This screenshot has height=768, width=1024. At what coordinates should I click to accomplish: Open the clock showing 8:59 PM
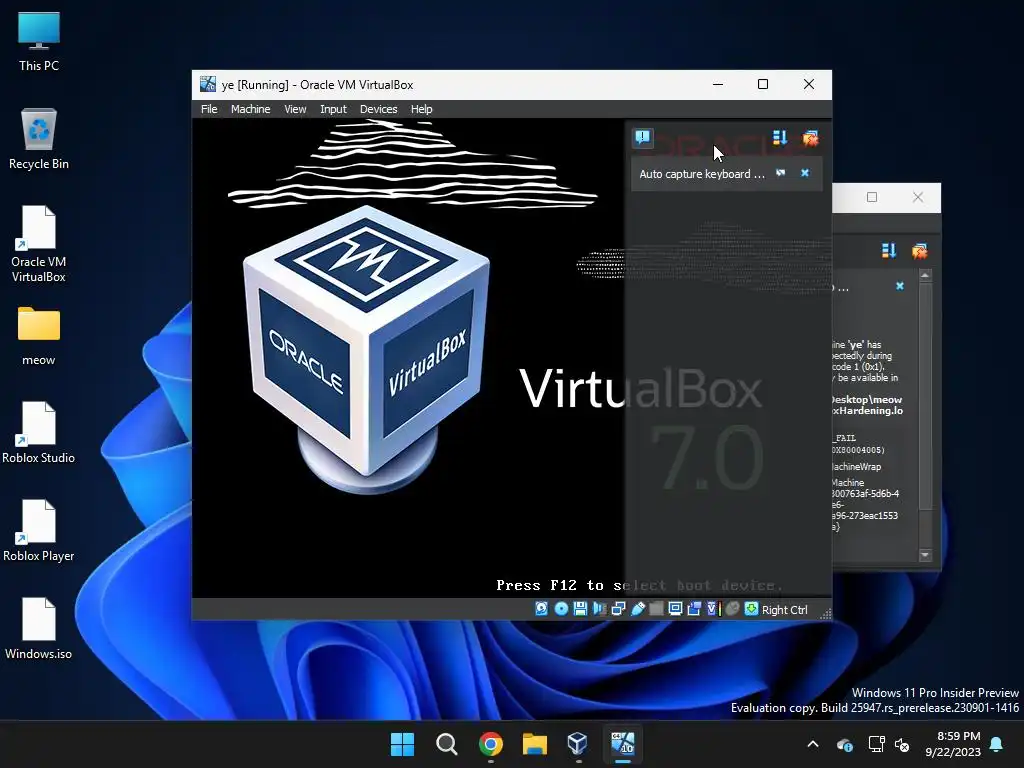point(953,744)
